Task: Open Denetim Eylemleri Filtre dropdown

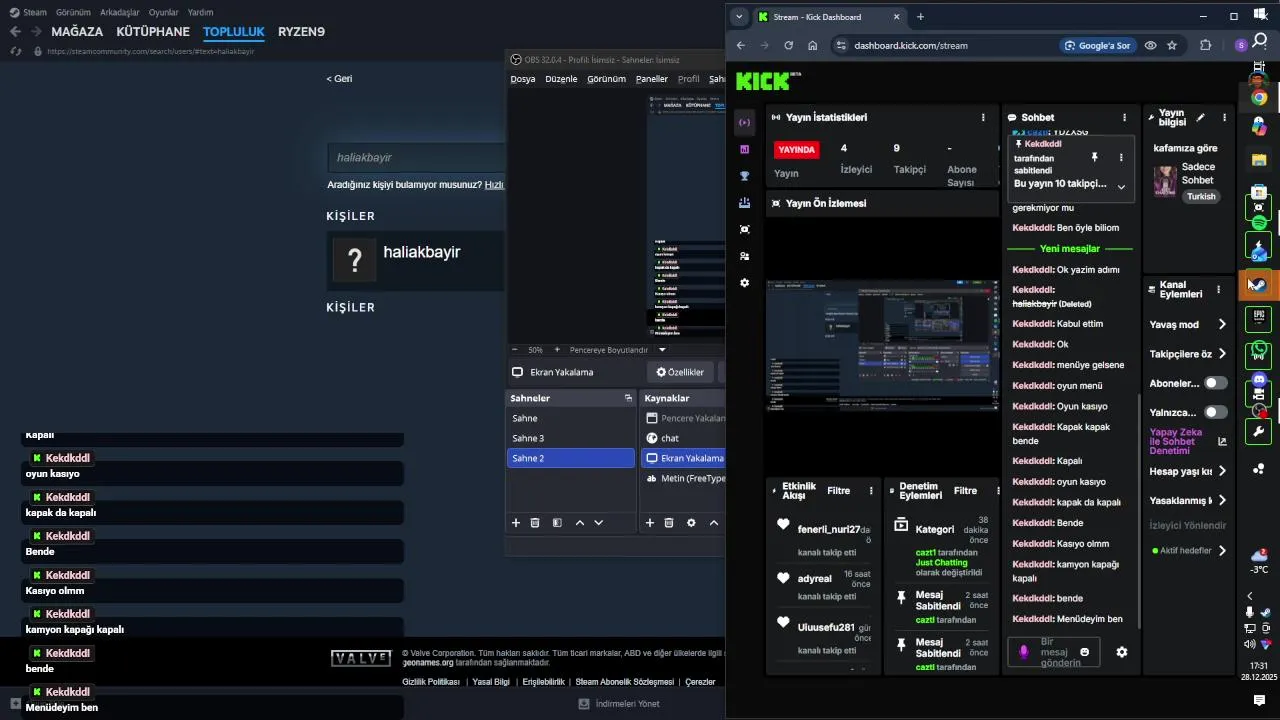Action: [x=965, y=491]
